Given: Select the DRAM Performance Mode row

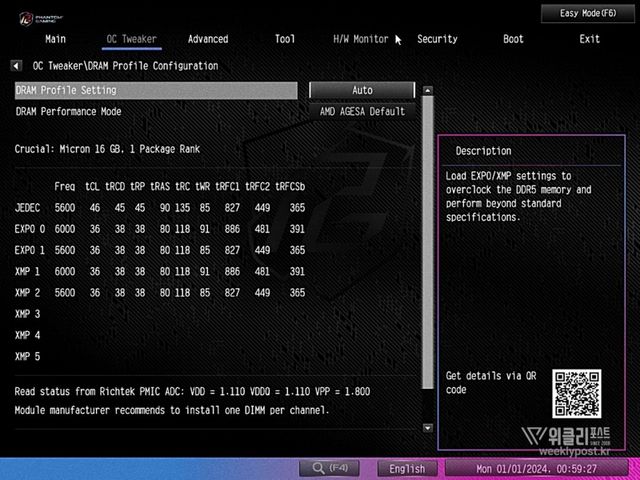Looking at the screenshot, I should 155,111.
